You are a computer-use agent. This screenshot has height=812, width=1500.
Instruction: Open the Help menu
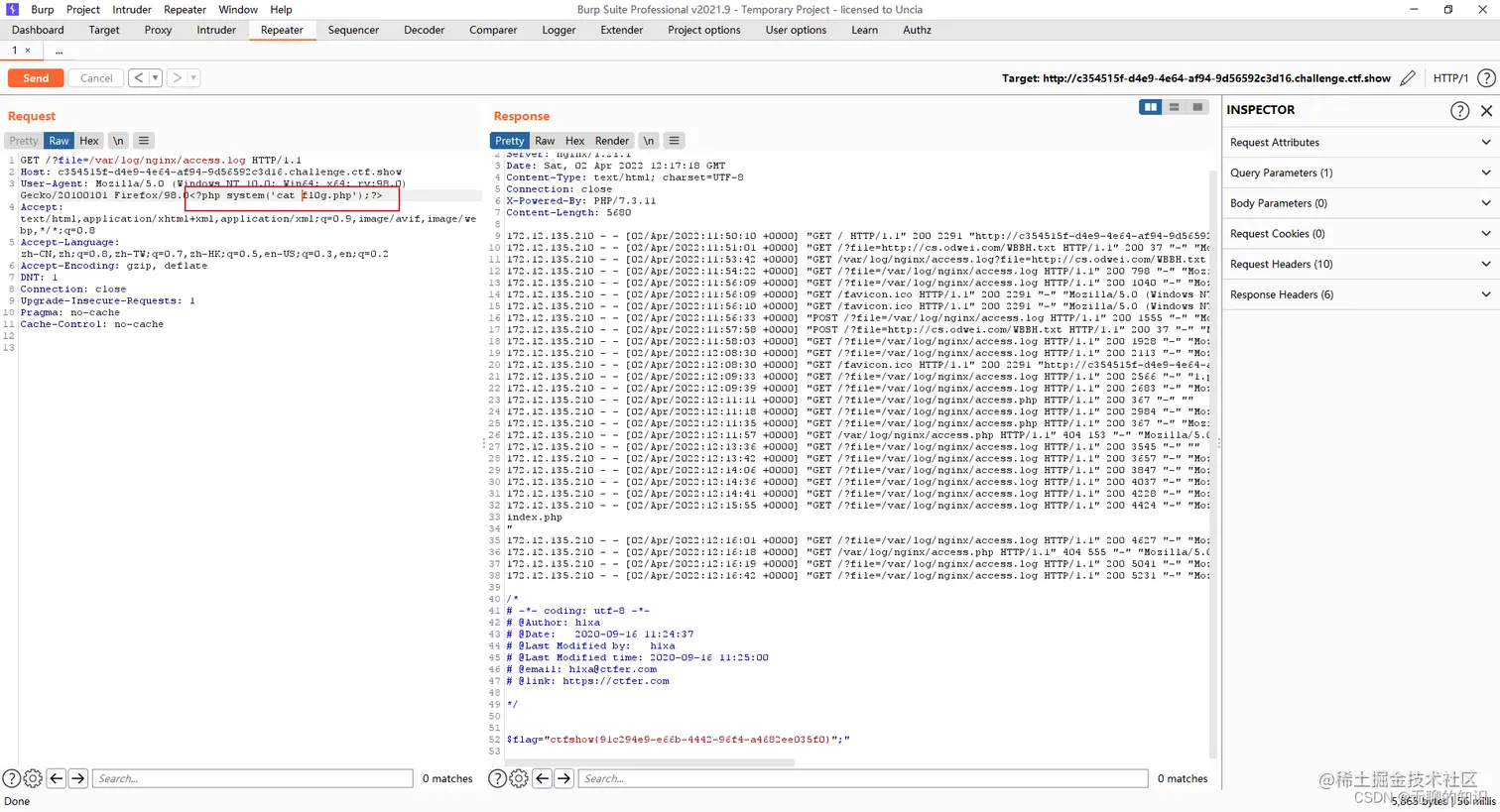click(282, 9)
